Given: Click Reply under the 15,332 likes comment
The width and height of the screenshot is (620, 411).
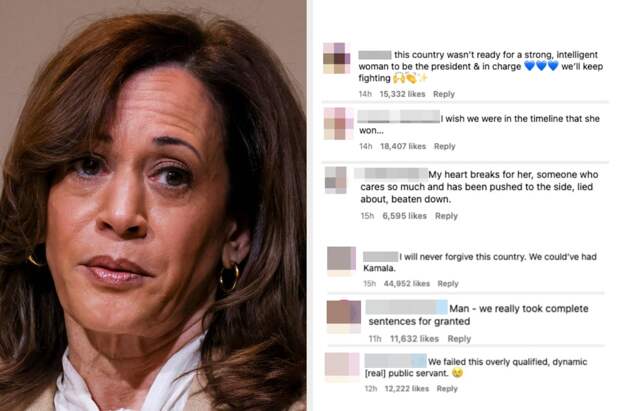Looking at the screenshot, I should pyautogui.click(x=444, y=94).
